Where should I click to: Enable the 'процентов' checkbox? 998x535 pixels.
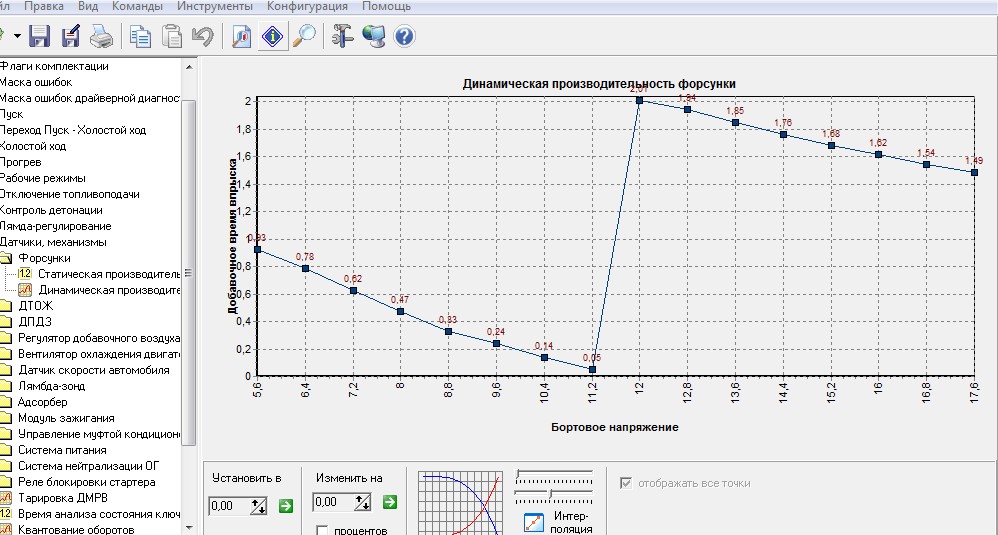[322, 530]
